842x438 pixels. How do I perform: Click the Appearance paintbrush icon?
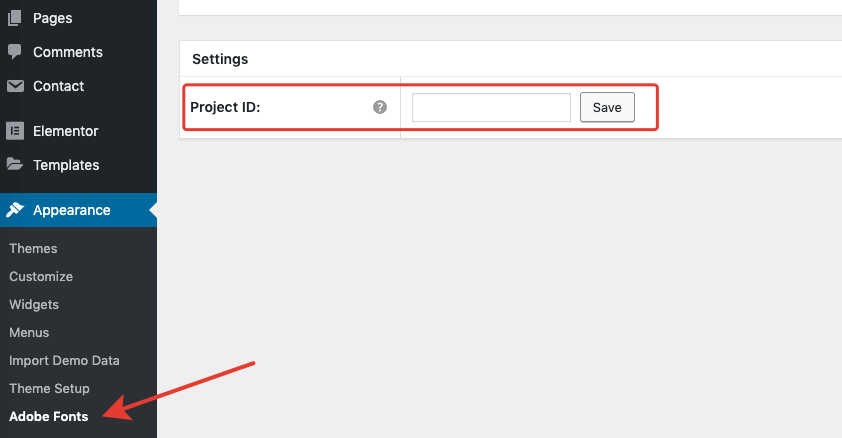15,210
